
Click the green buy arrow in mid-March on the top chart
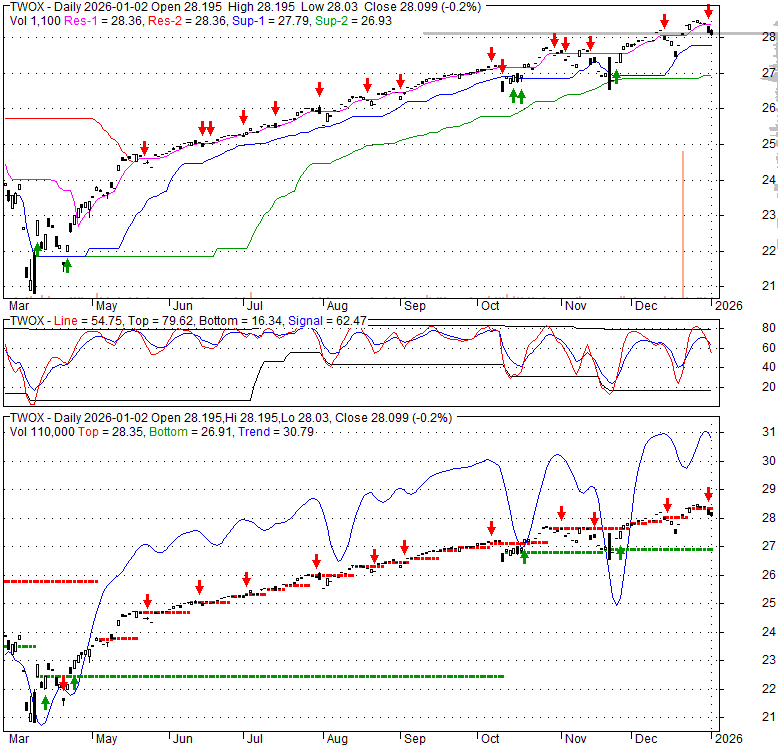click(x=37, y=249)
